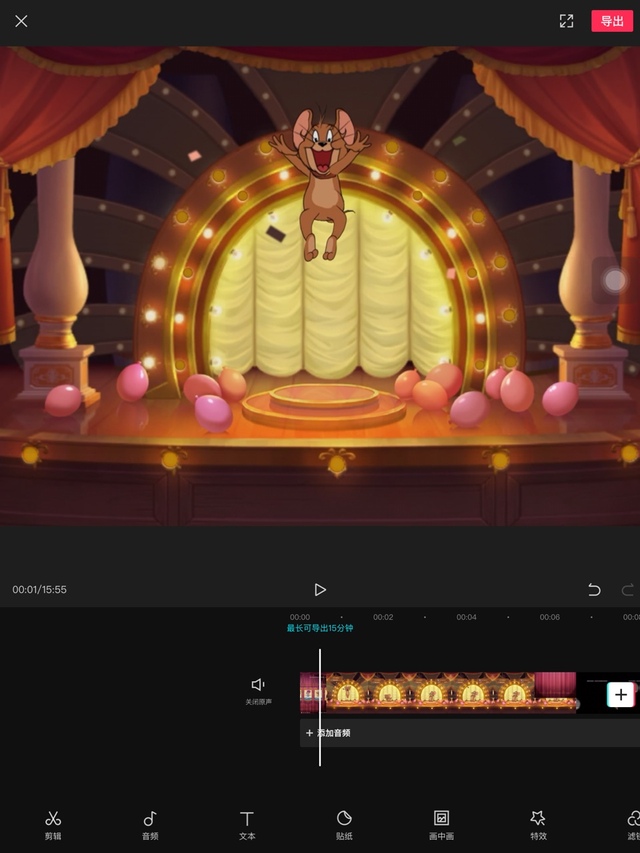Select the 画中画 picture-in-picture tool

441,824
